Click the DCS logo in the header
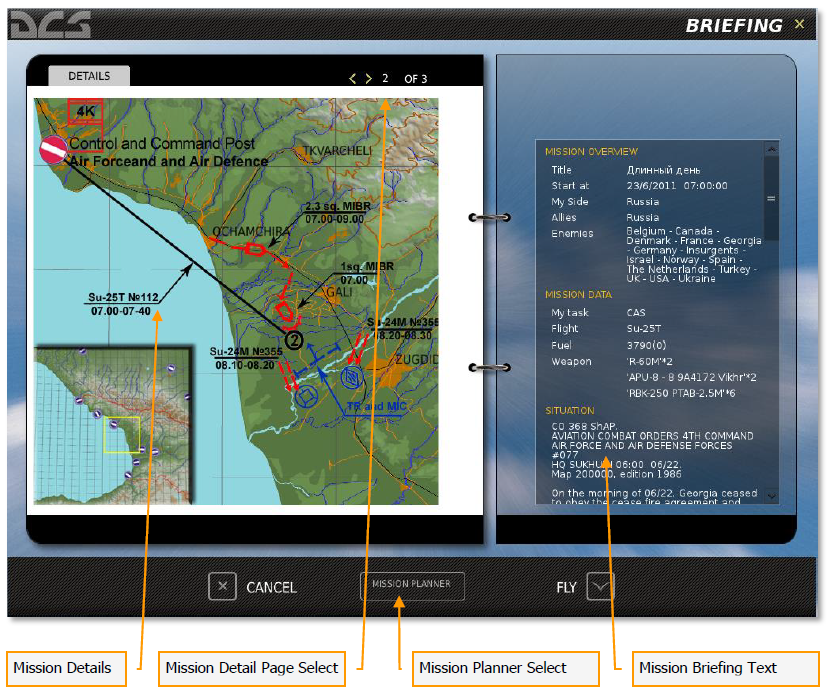Screen dimensions: 830x694 point(50,24)
